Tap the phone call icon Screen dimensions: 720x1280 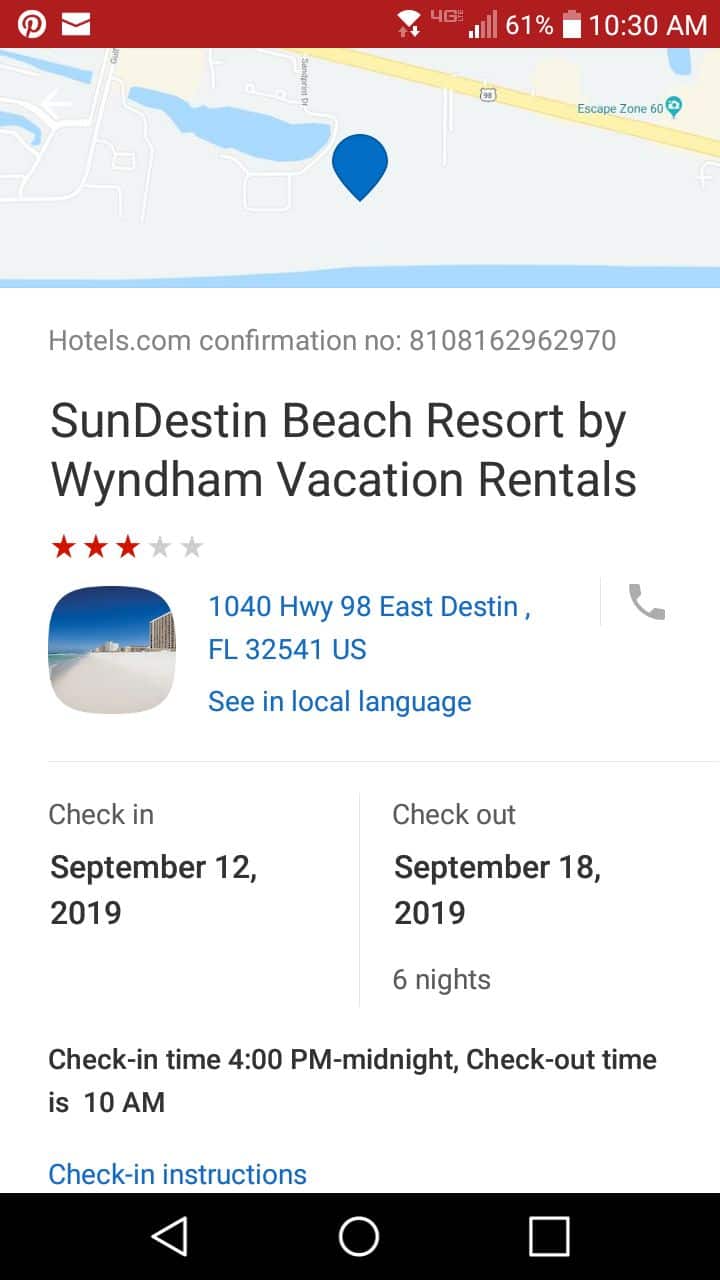(646, 602)
